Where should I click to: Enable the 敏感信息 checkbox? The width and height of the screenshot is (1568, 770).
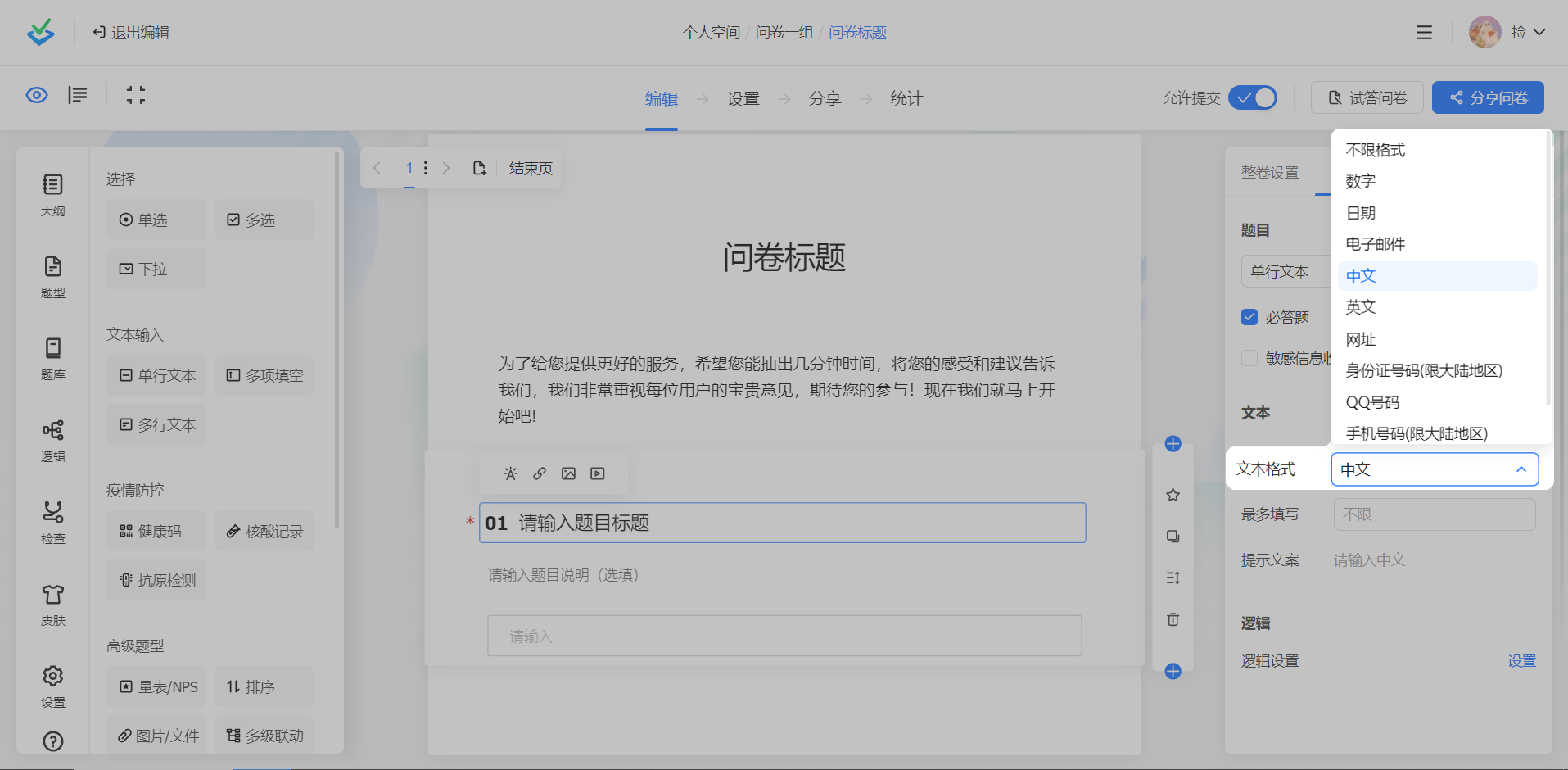[1249, 358]
